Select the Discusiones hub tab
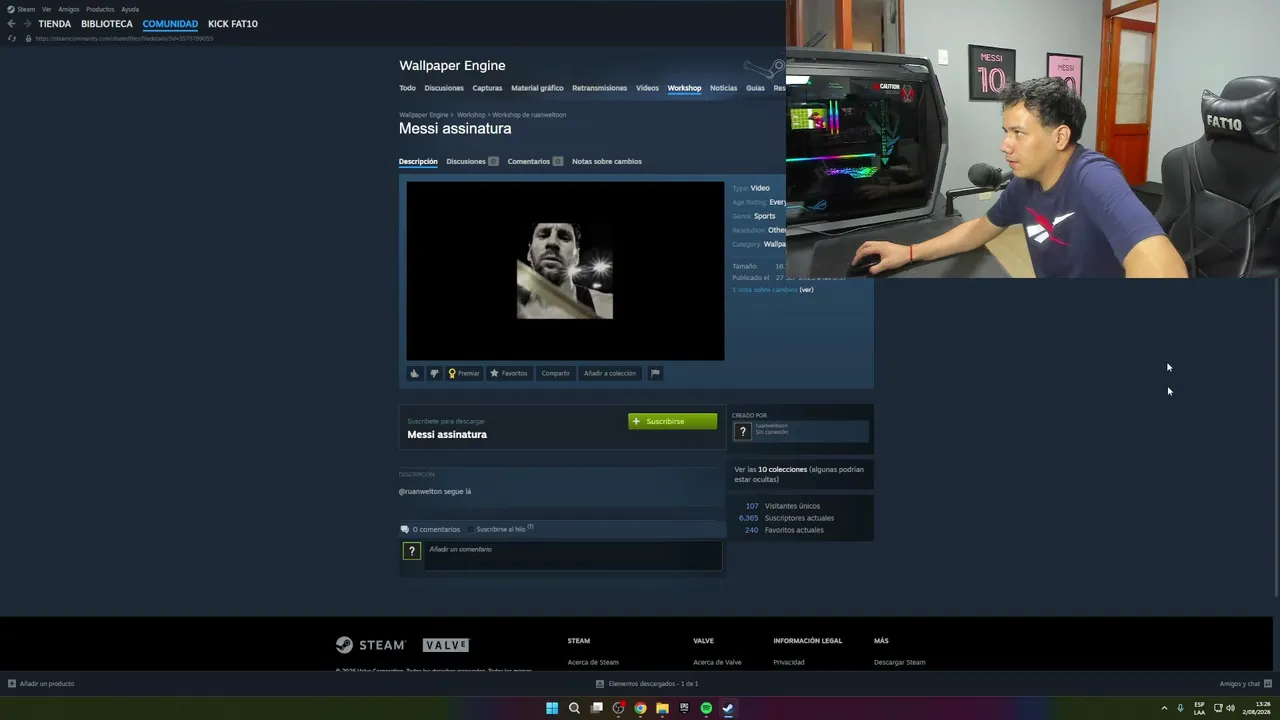1280x720 pixels. pyautogui.click(x=444, y=88)
